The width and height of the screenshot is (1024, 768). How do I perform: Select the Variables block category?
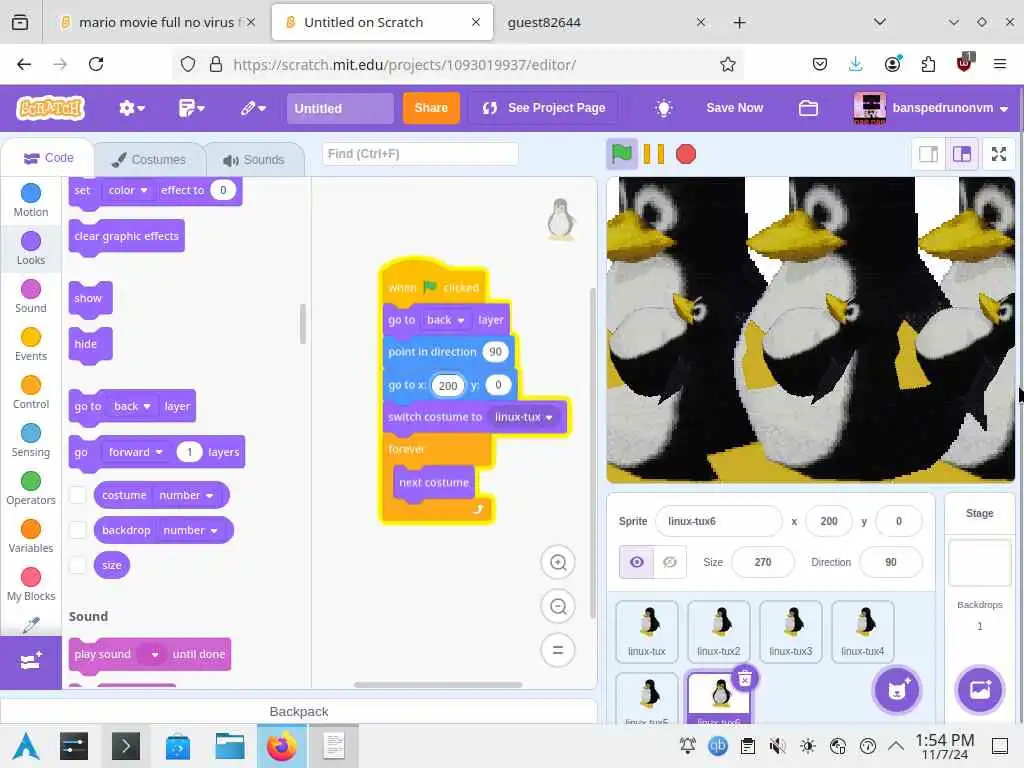[x=31, y=537]
